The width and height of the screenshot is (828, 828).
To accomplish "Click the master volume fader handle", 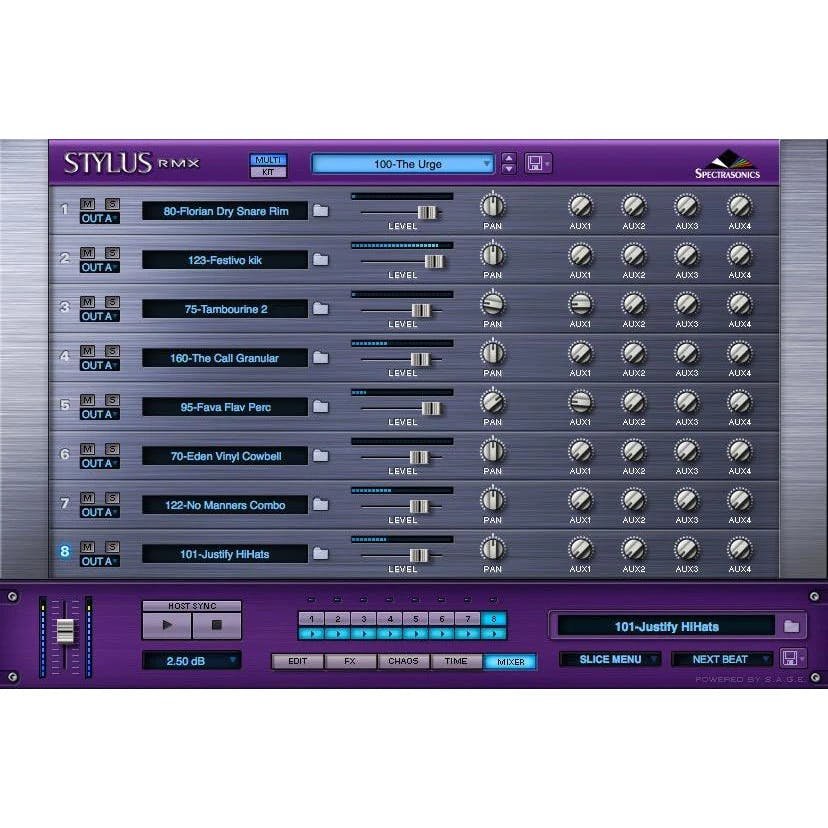I will point(65,631).
